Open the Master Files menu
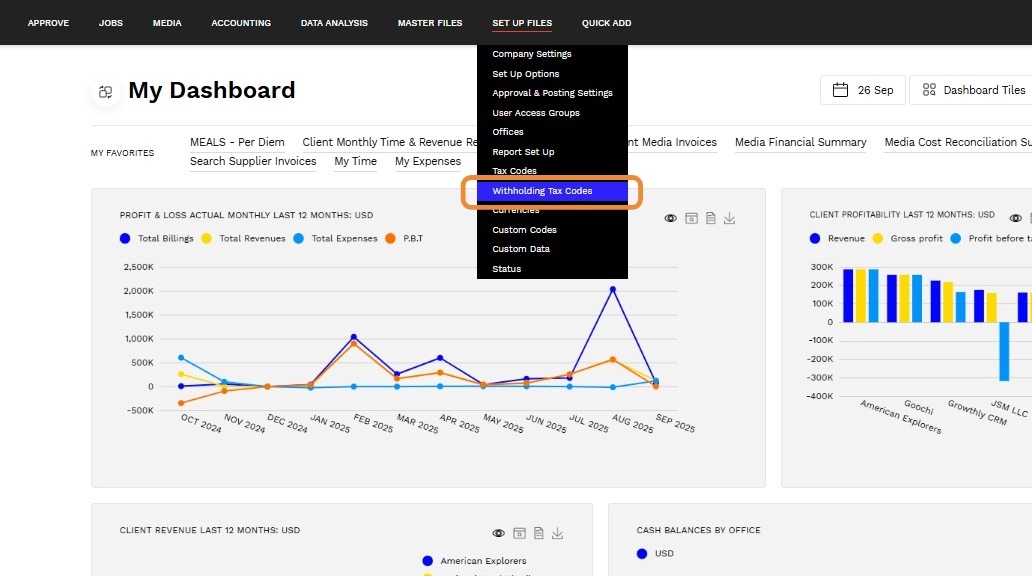Screen dimensions: 1032x576 430,23
